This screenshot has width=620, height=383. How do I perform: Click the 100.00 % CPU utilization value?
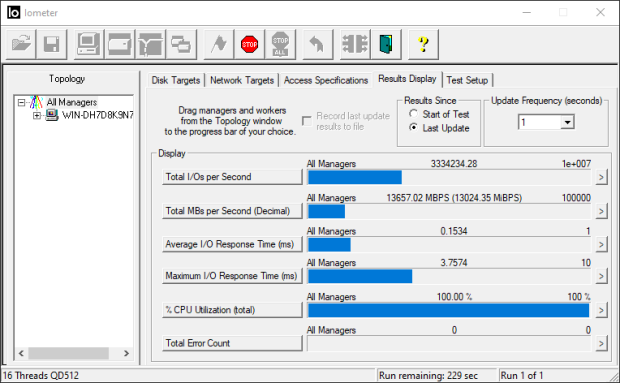(454, 297)
